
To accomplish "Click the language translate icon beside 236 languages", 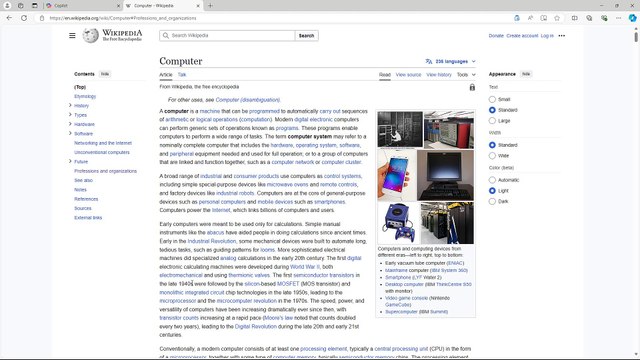I will click(429, 61).
